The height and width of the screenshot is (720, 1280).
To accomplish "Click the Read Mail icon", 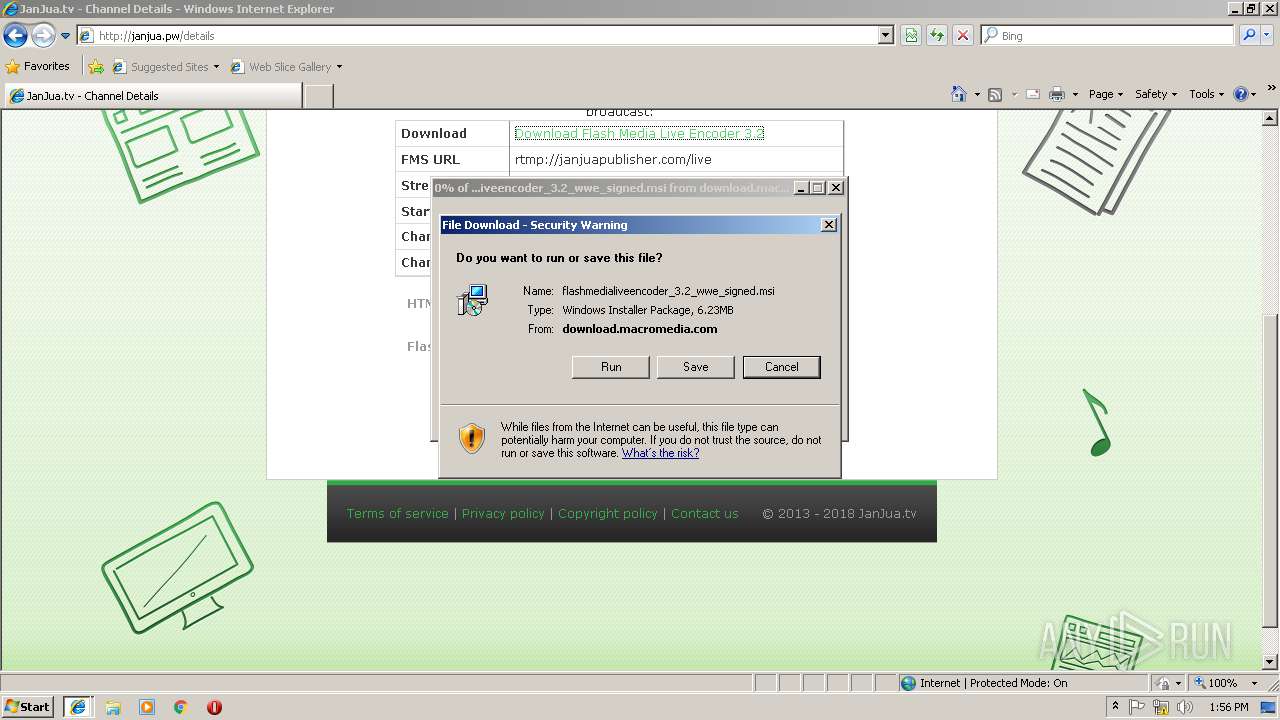I will tap(1033, 94).
